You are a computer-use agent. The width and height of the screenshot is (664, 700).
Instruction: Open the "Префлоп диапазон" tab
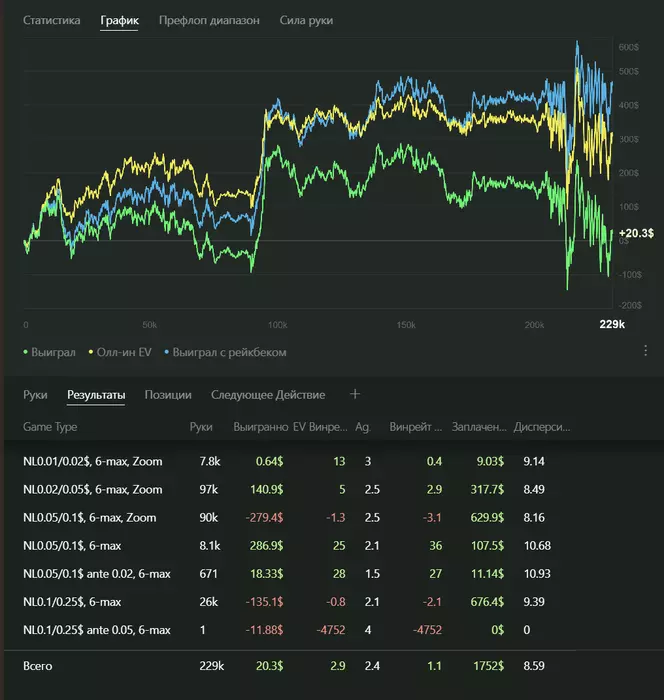coord(209,20)
